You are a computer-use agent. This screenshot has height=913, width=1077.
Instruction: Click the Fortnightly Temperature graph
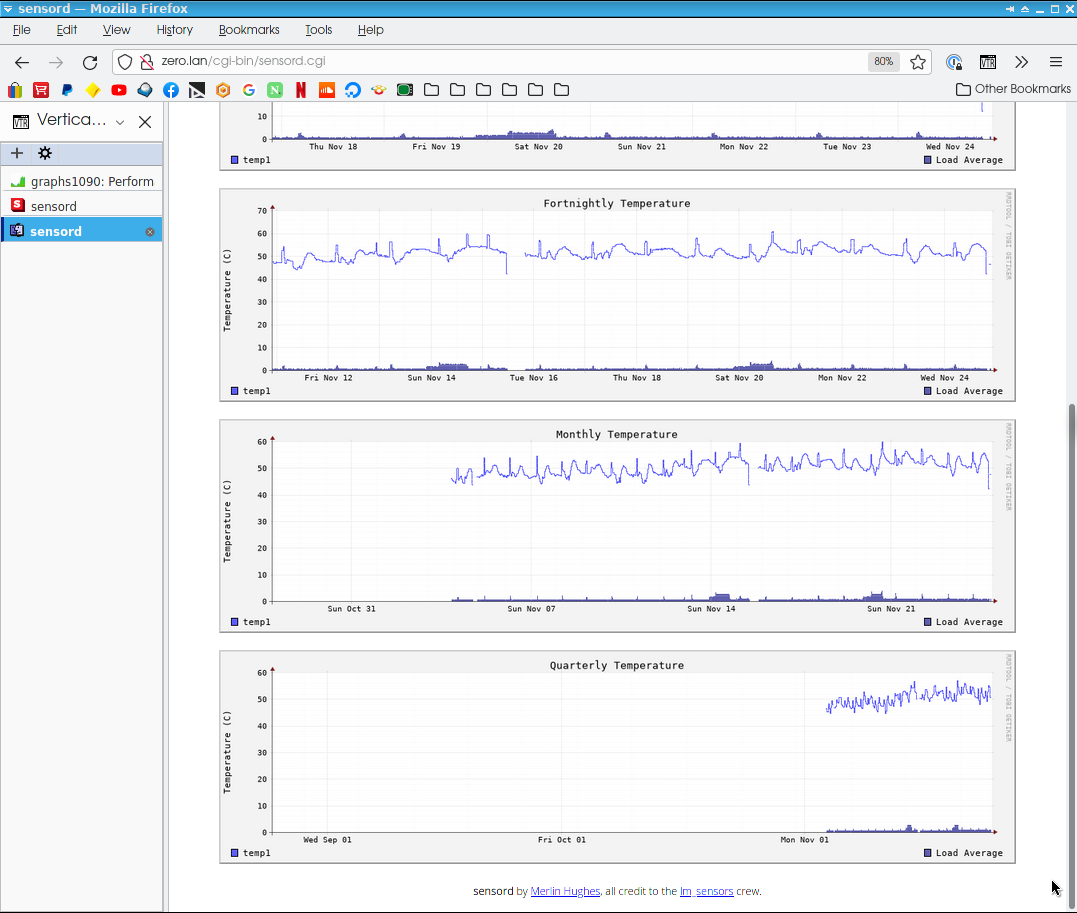click(617, 295)
